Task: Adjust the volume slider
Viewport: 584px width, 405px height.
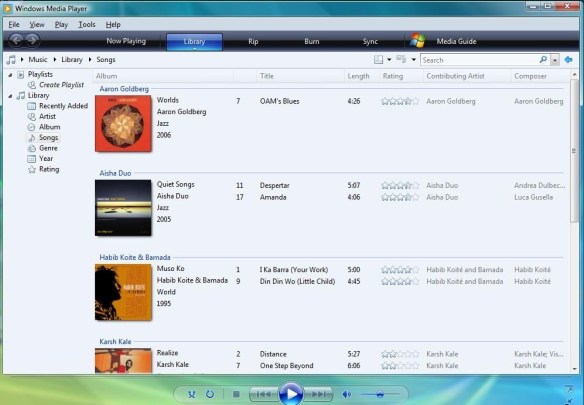Action: (x=379, y=394)
